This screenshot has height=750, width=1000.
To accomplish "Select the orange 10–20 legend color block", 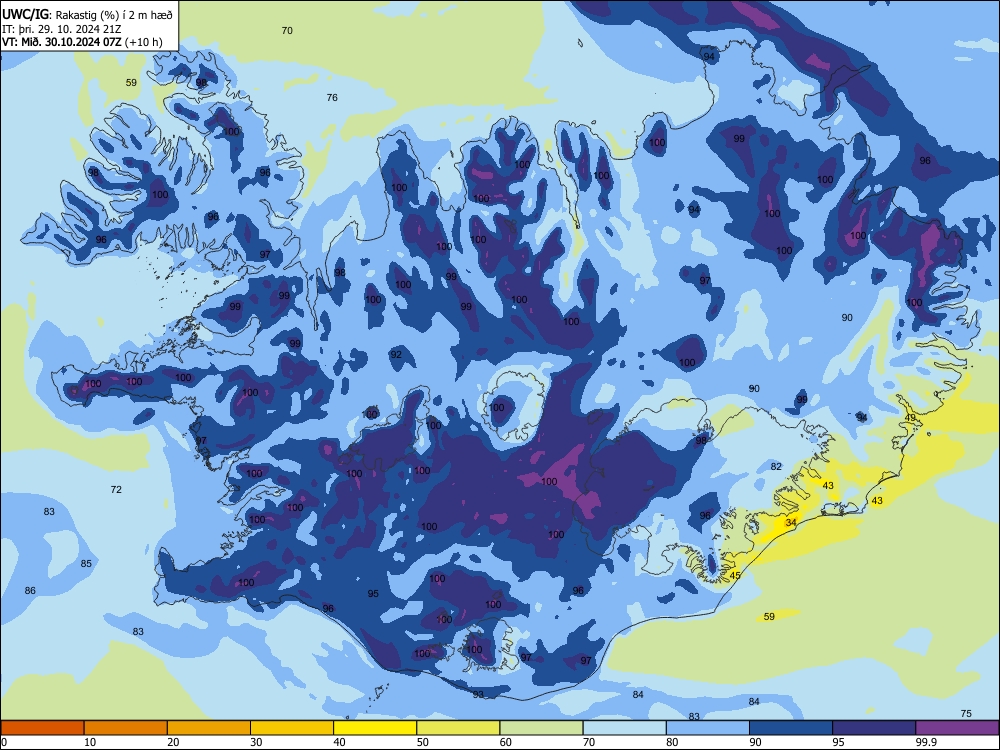I will (126, 728).
